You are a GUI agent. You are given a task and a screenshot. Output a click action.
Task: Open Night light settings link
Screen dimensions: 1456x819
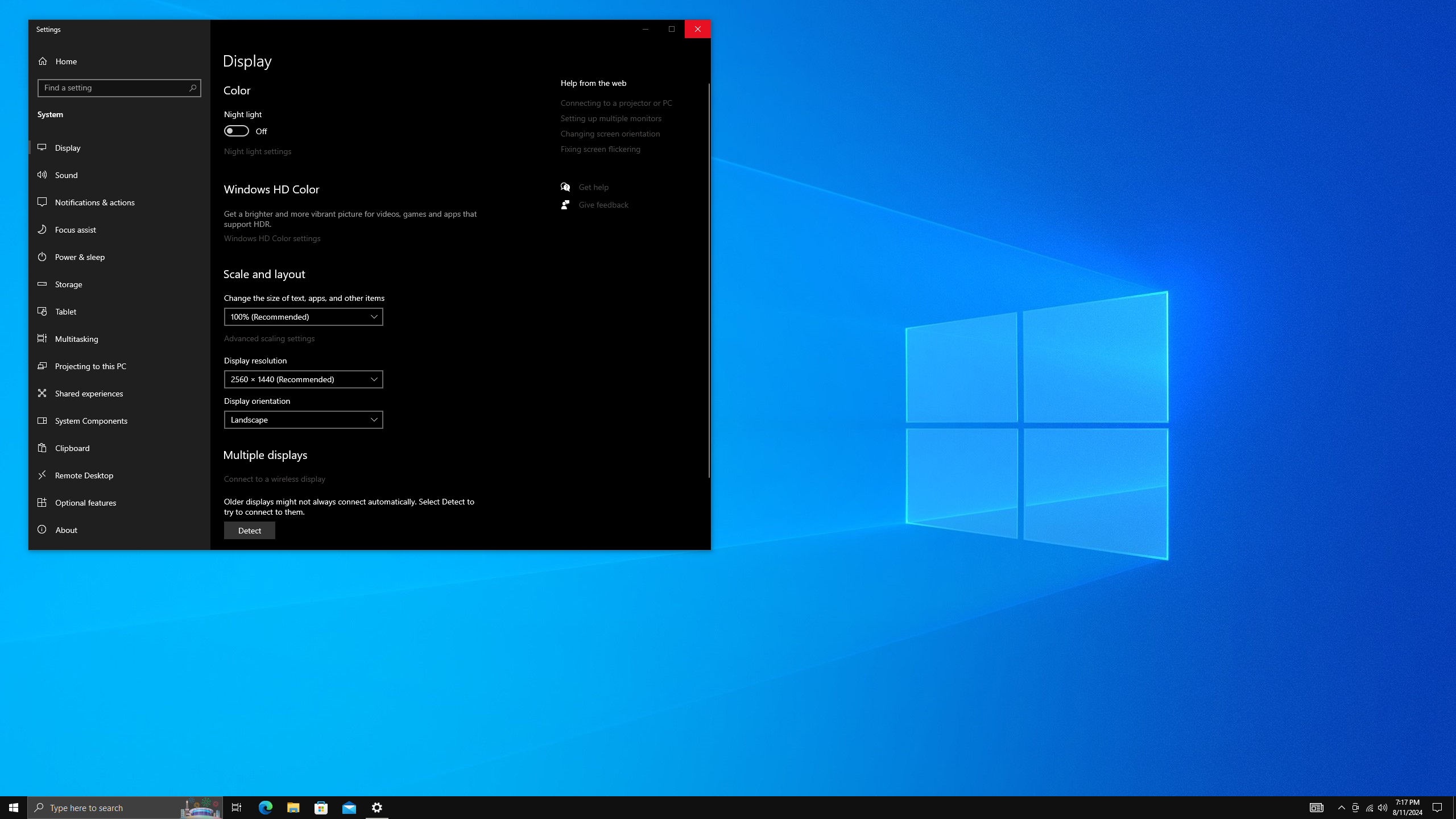click(x=258, y=151)
